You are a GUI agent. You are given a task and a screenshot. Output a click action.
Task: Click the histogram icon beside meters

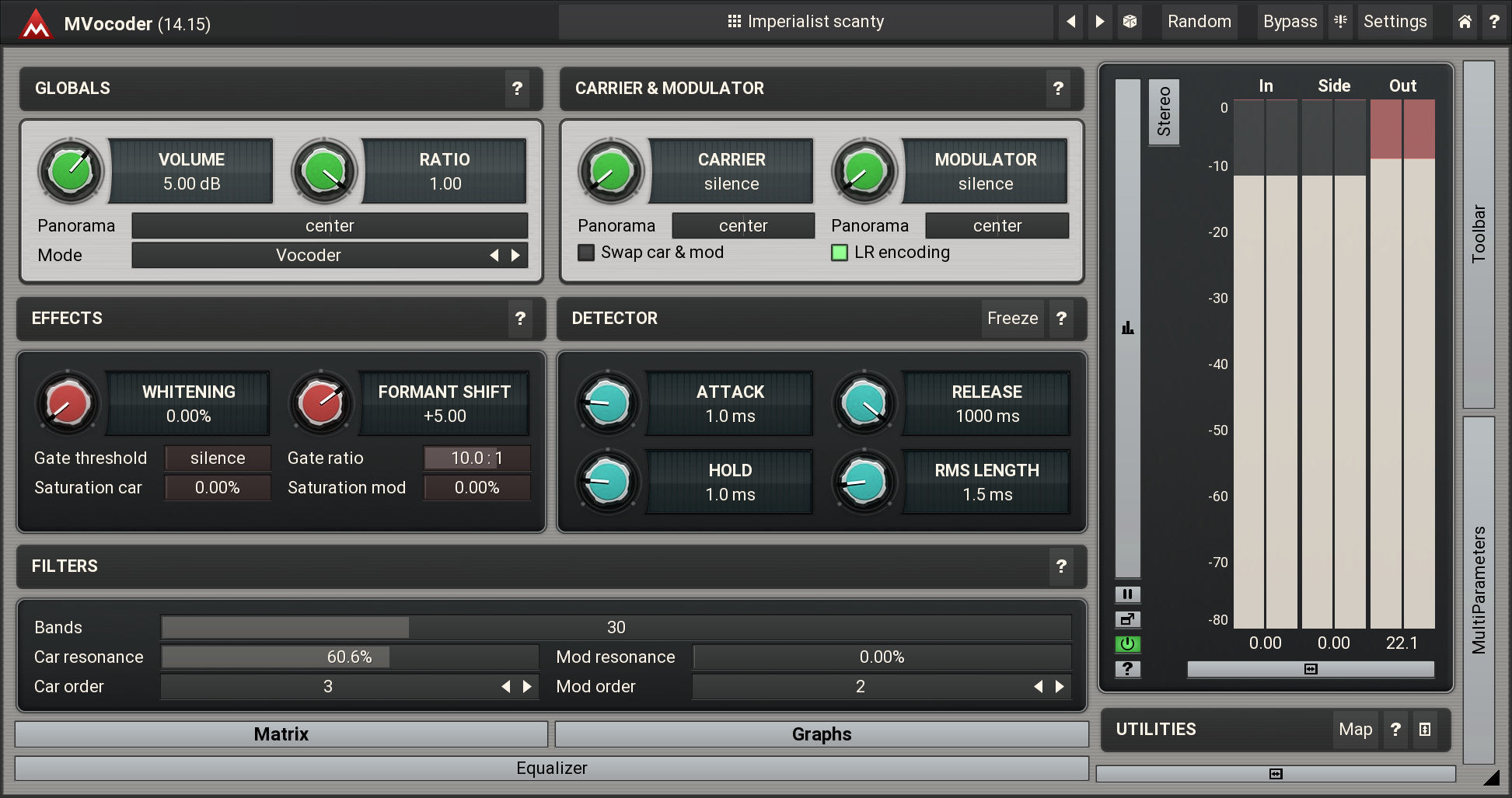tap(1127, 328)
